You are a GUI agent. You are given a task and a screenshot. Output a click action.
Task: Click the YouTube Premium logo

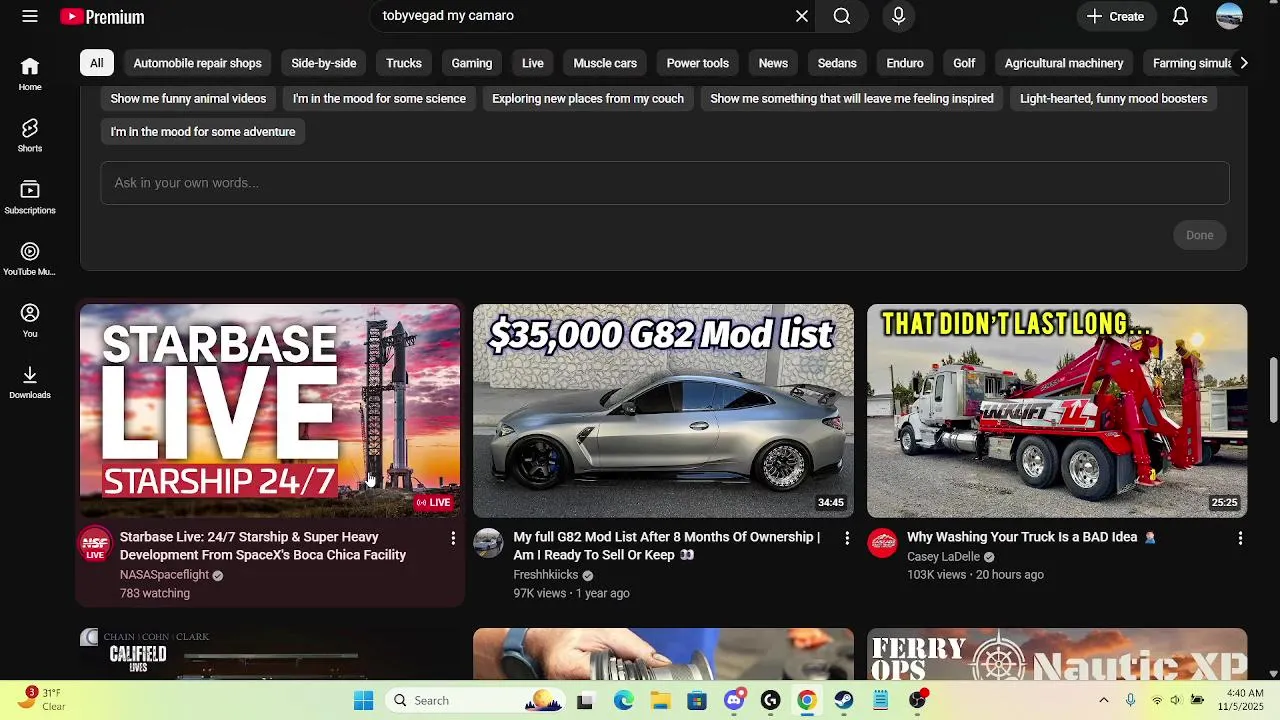(x=102, y=17)
